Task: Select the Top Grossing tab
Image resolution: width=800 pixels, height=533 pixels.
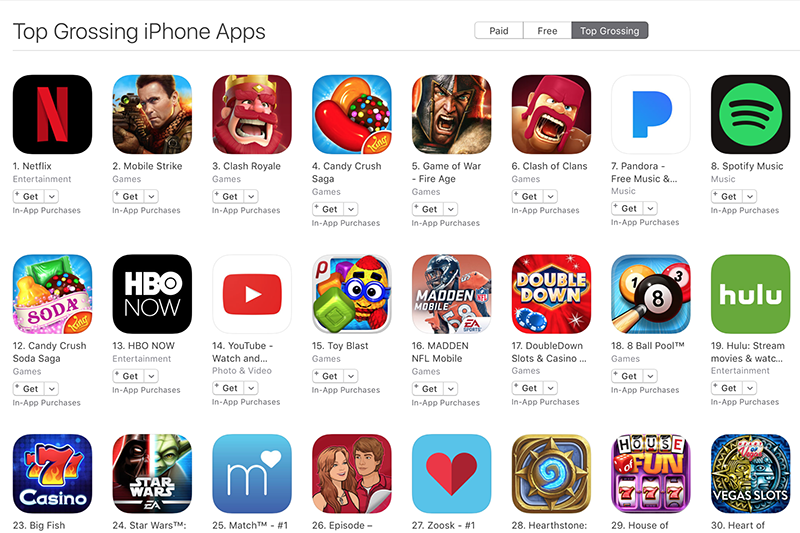Action: [x=610, y=31]
